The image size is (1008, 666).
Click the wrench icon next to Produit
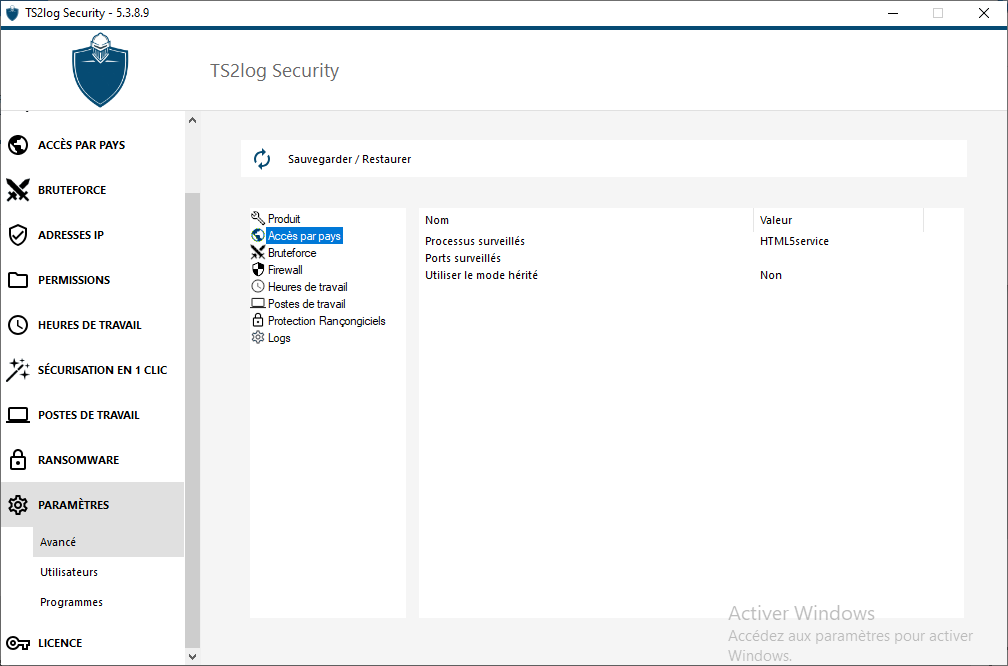[x=258, y=219]
